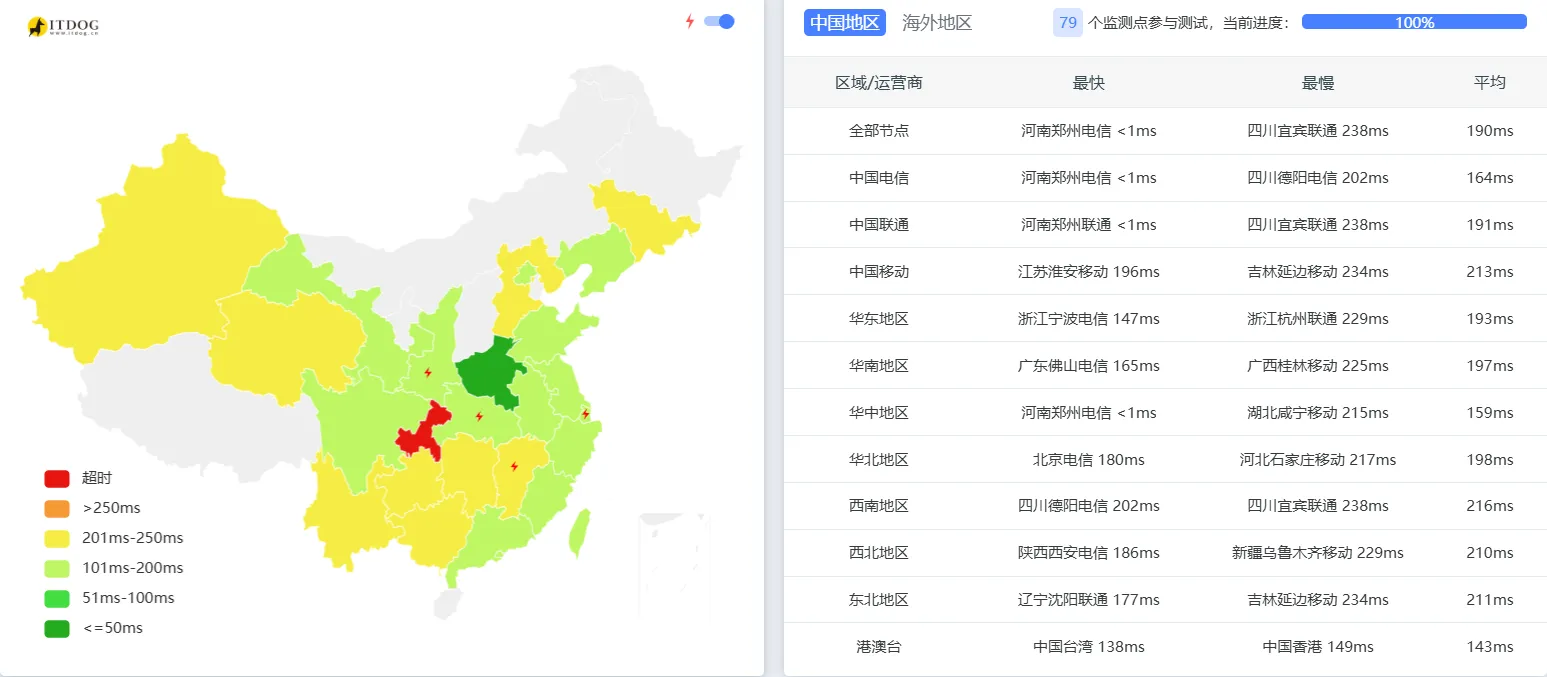This screenshot has height=677, width=1547.
Task: Select the 中国移动 row label
Action: 879,272
